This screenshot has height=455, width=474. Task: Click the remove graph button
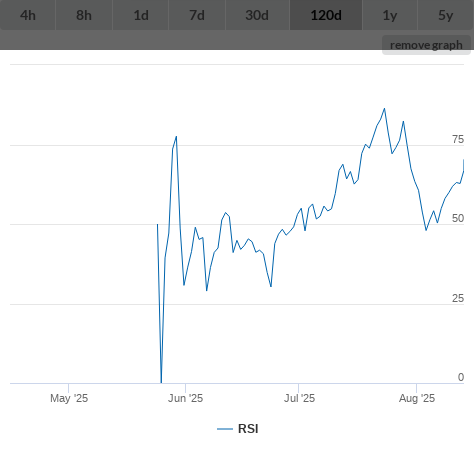click(426, 45)
